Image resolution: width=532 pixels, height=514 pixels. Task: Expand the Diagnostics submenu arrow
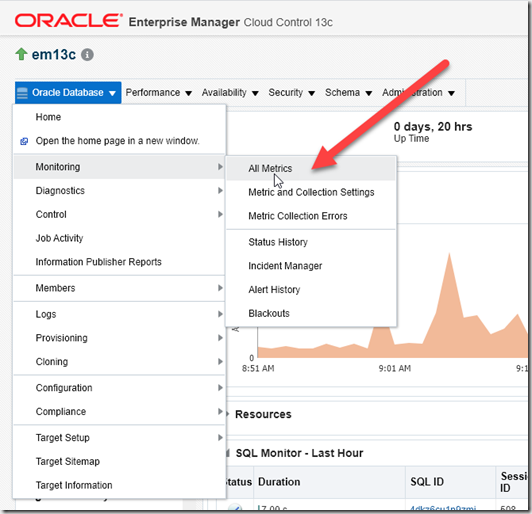(220, 191)
